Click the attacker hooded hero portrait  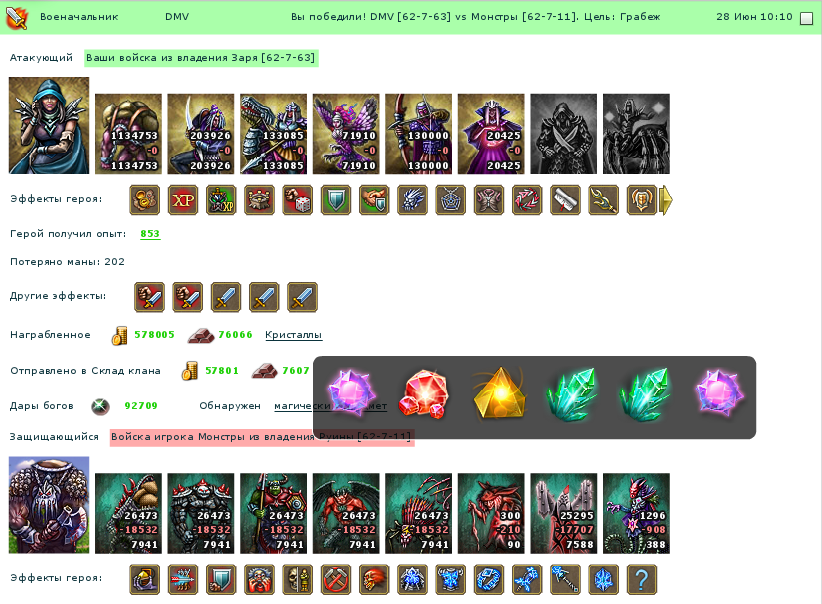pos(49,125)
